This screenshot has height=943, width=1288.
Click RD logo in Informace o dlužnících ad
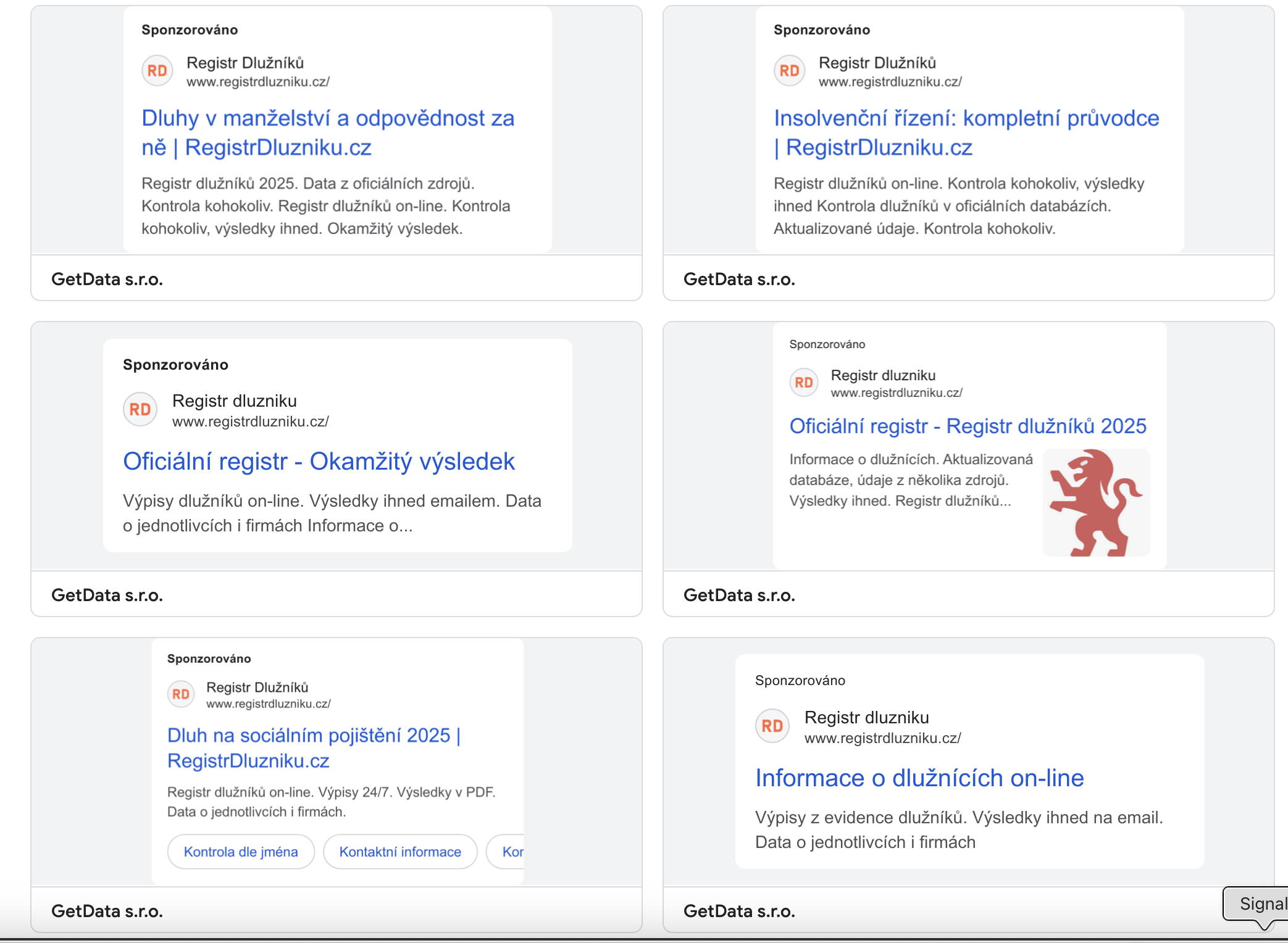click(772, 726)
